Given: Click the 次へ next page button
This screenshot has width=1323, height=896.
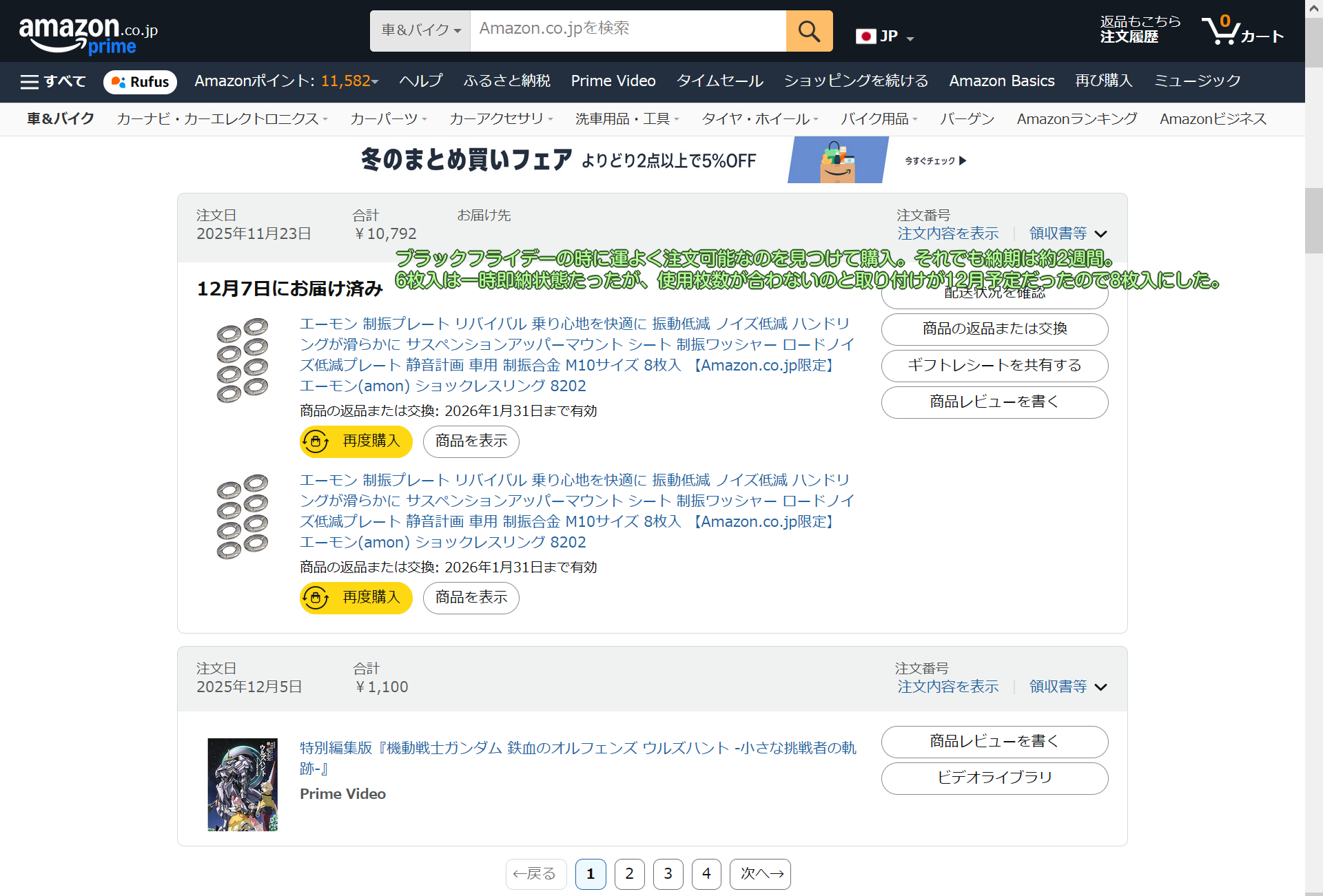Looking at the screenshot, I should point(760,874).
